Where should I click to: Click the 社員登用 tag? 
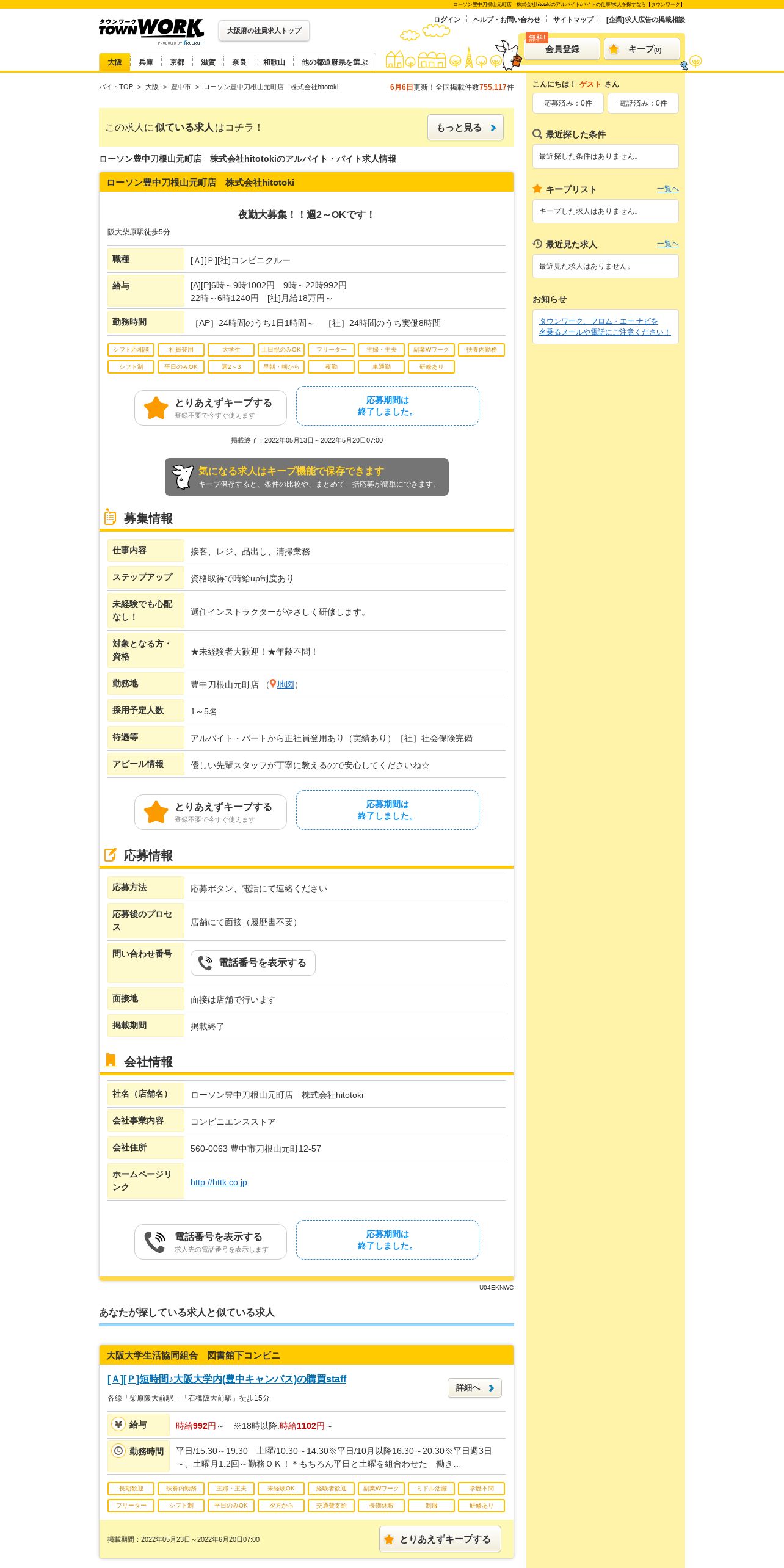click(181, 350)
